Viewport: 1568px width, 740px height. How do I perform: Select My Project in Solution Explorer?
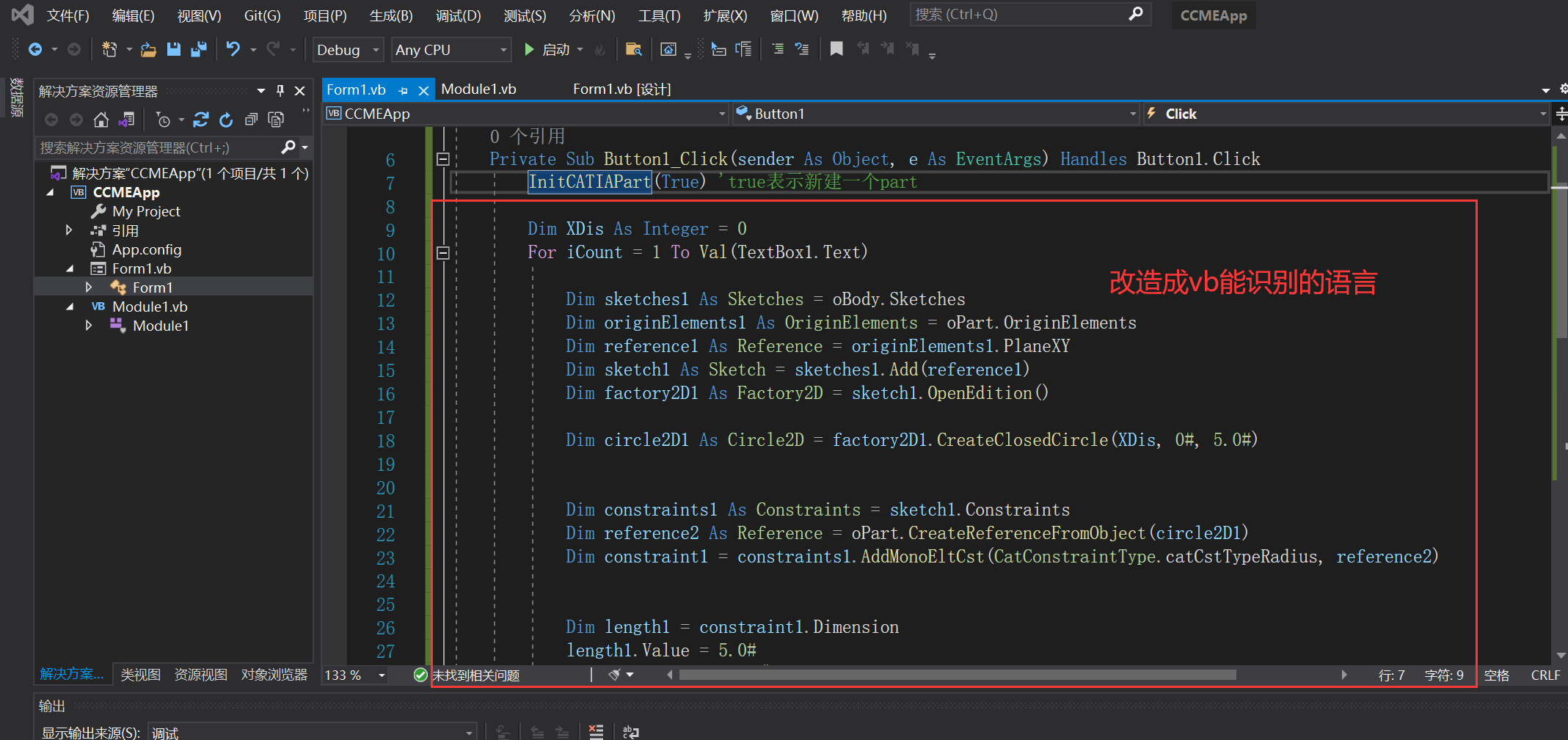click(x=146, y=211)
